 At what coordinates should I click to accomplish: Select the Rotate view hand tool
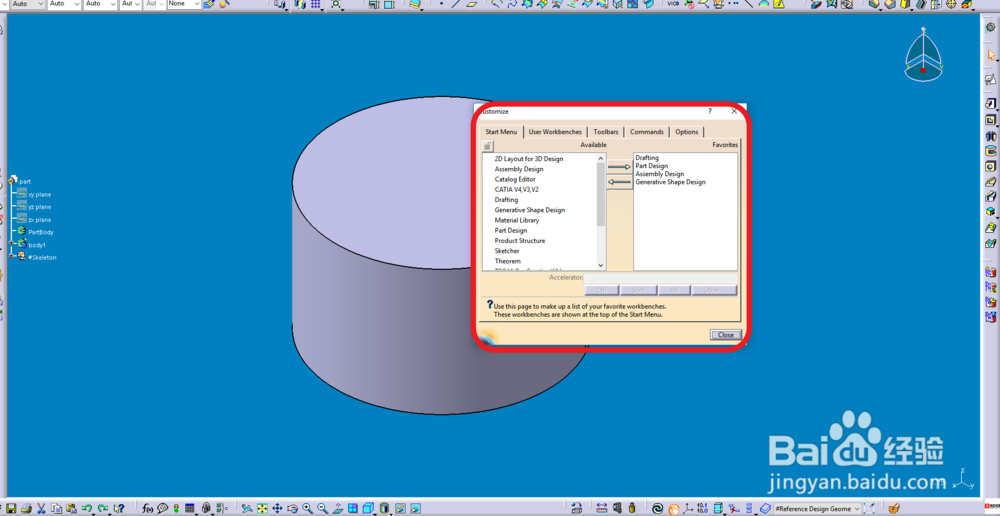pyautogui.click(x=292, y=508)
